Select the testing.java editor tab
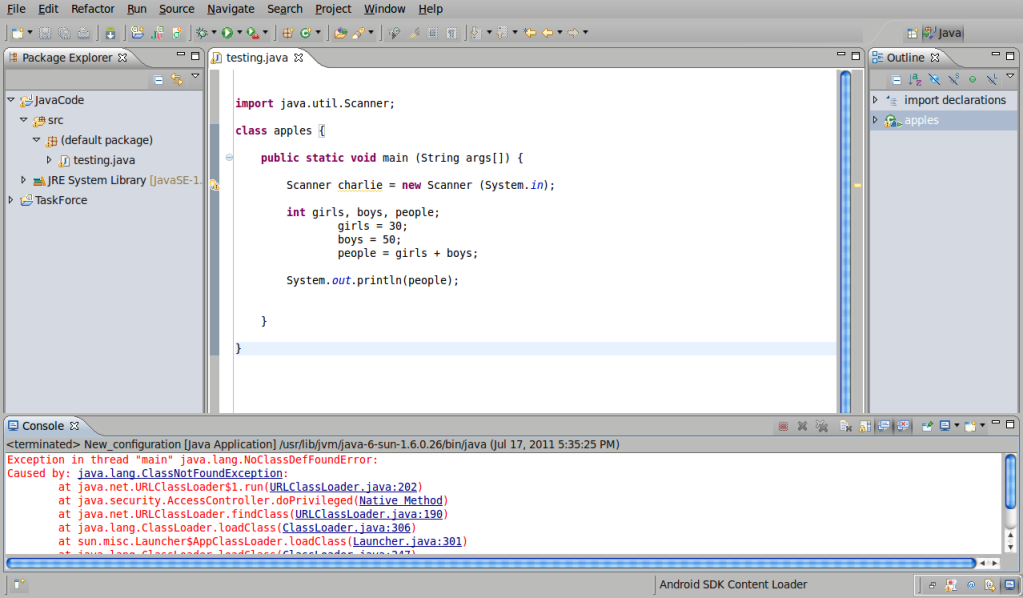 pos(257,58)
